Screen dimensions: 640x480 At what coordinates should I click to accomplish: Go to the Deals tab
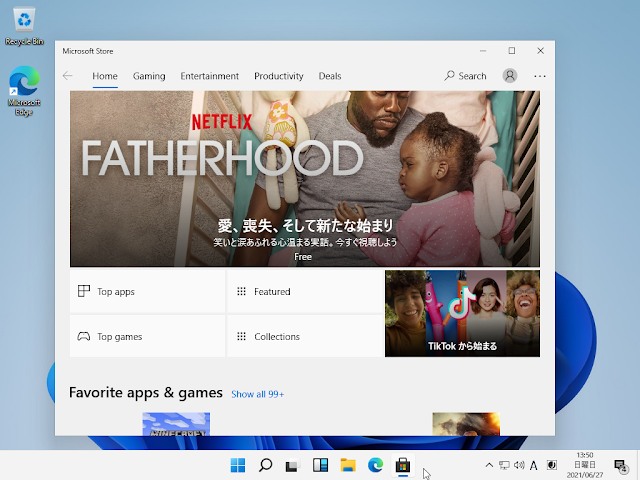[330, 76]
